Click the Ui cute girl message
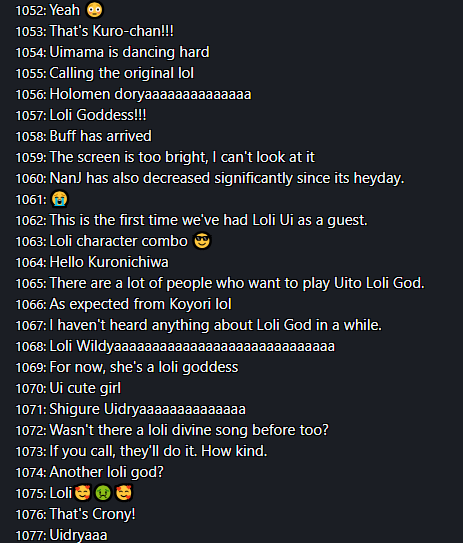463x543 pixels. tap(85, 388)
